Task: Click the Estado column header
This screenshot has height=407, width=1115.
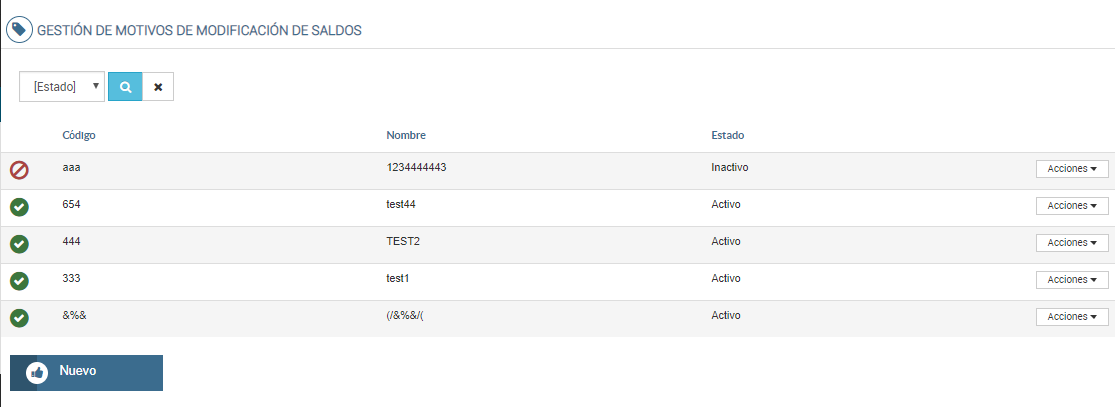Action: [x=727, y=135]
